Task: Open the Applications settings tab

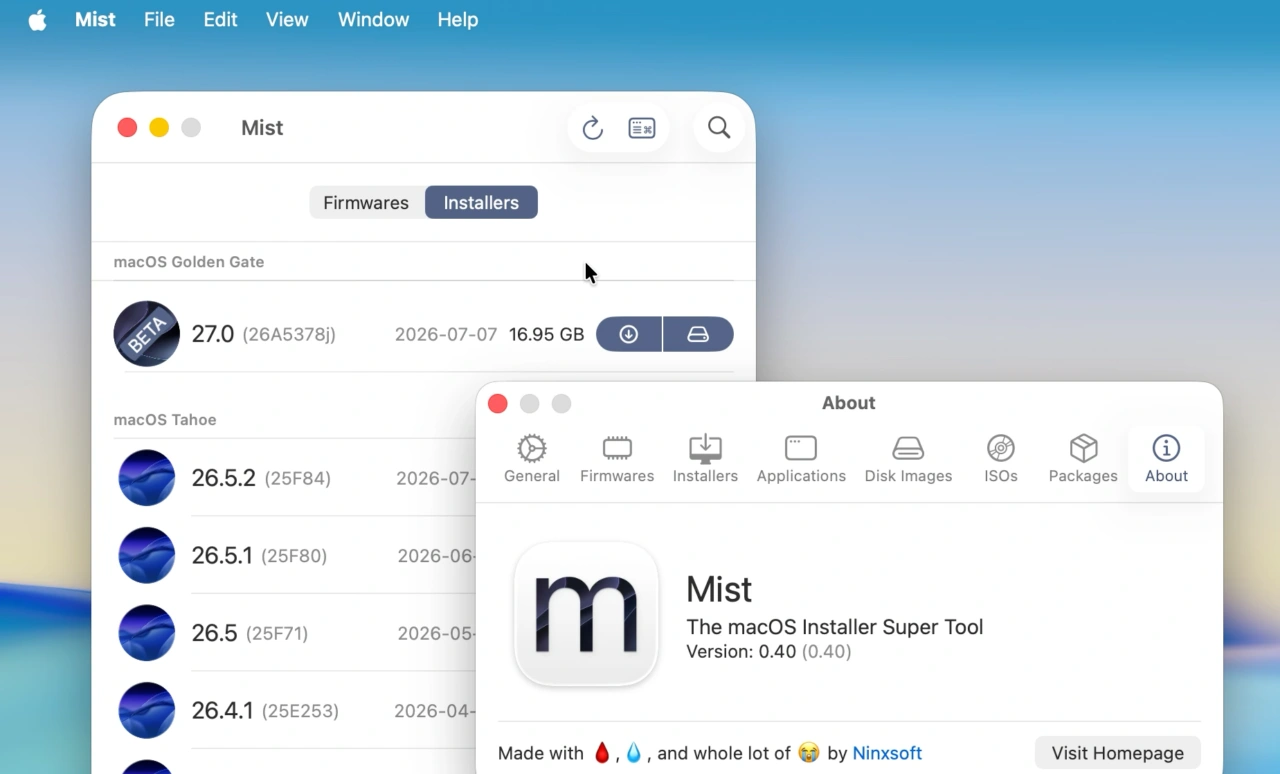Action: point(801,459)
